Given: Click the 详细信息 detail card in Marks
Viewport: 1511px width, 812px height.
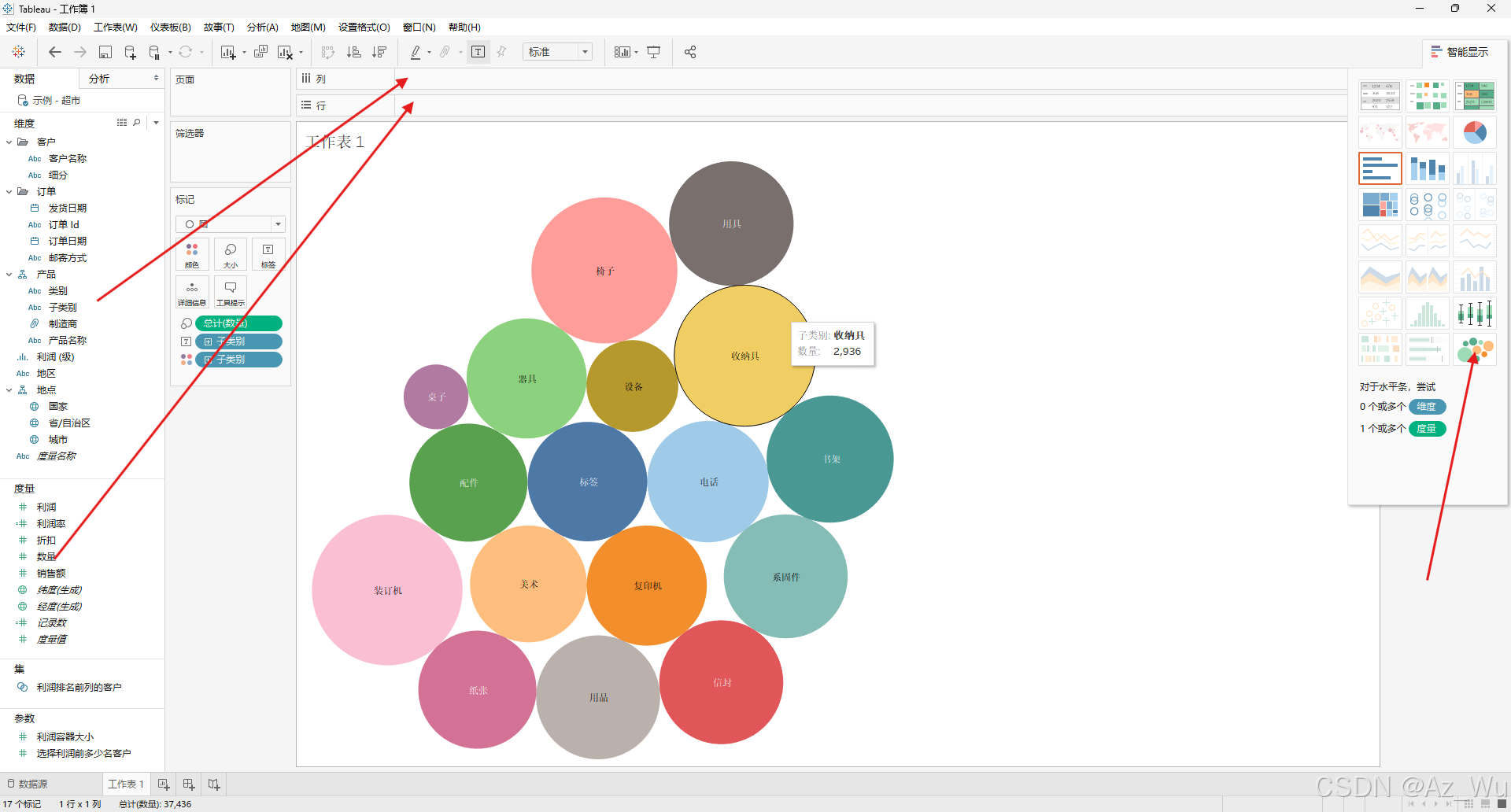Looking at the screenshot, I should click(x=192, y=292).
